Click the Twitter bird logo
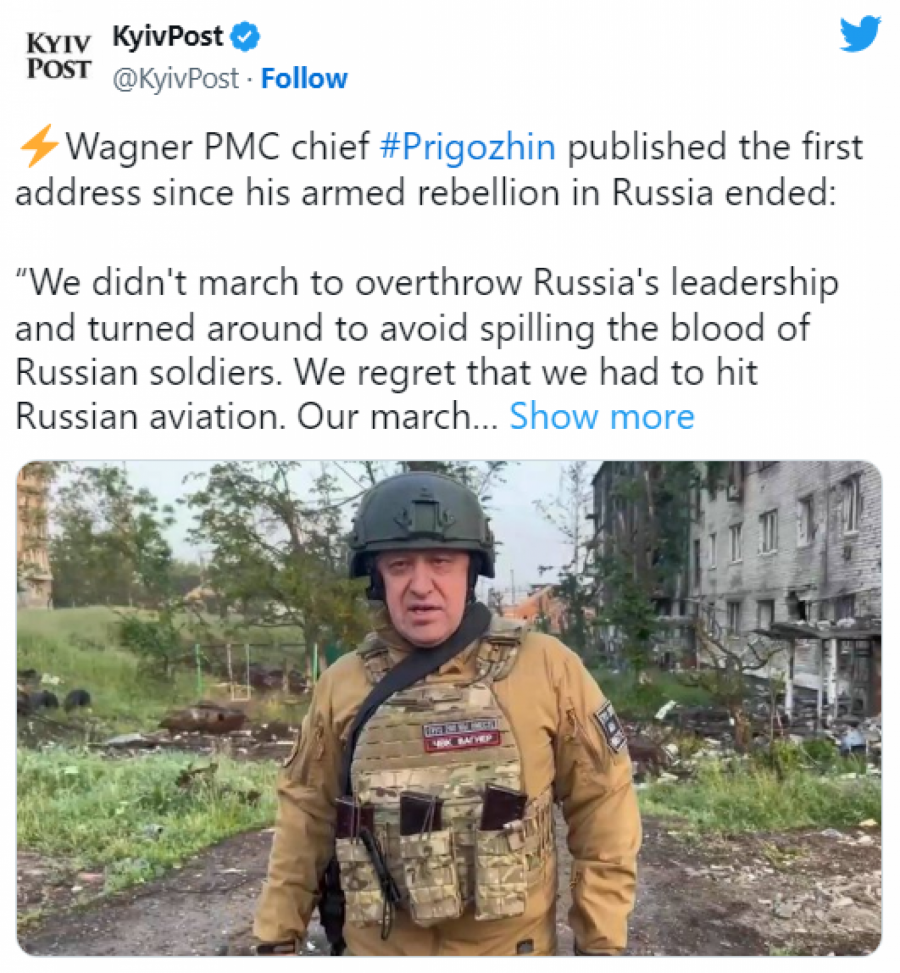 (860, 33)
